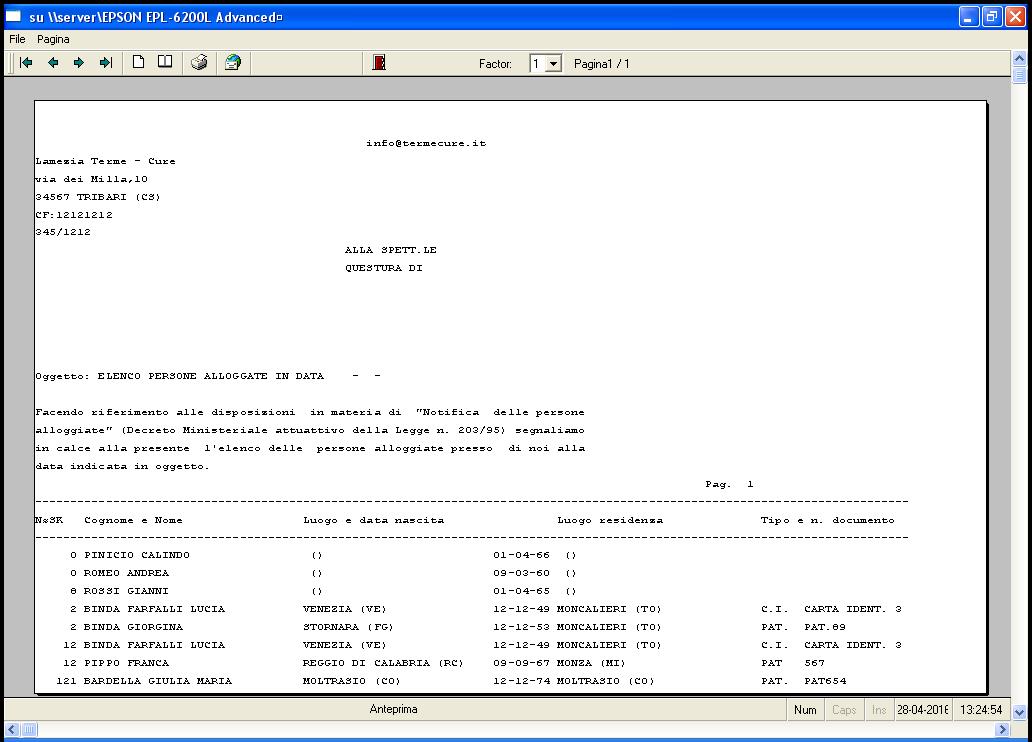Click the 'via dei Milla,10' address line
Viewport: 1032px width, 742px height.
point(91,179)
